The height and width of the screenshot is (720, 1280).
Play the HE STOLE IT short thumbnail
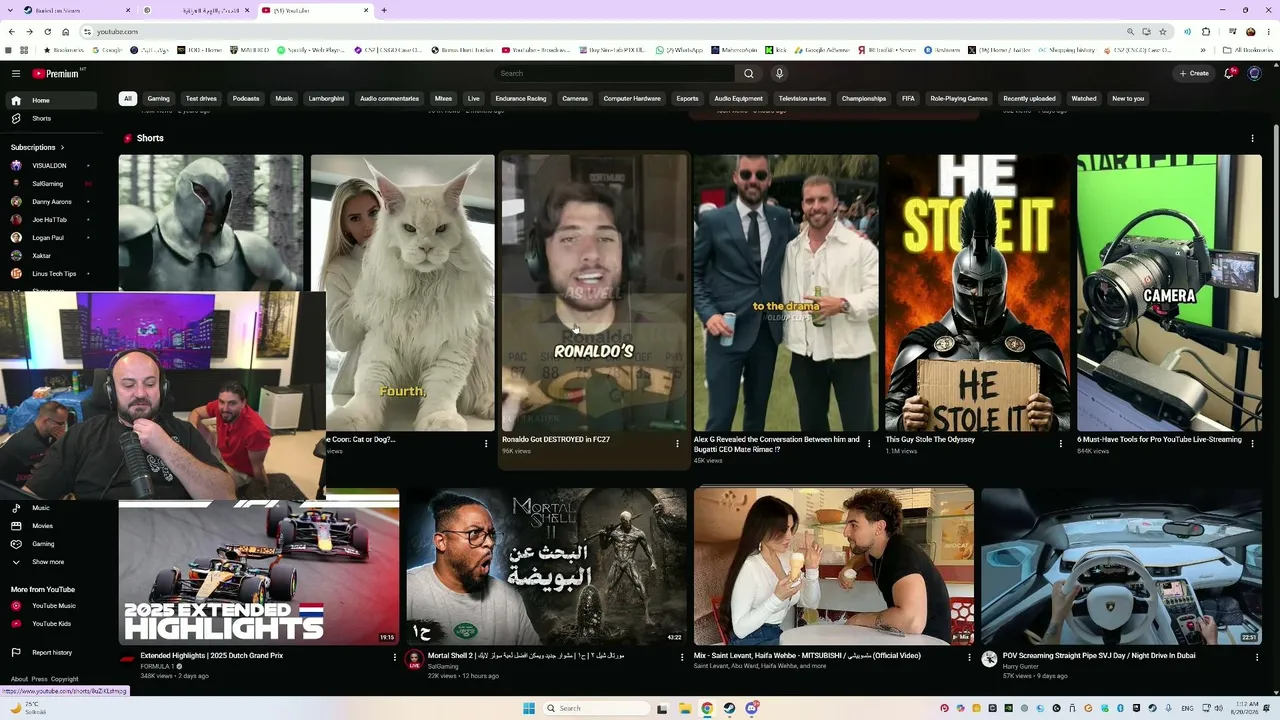click(977, 292)
